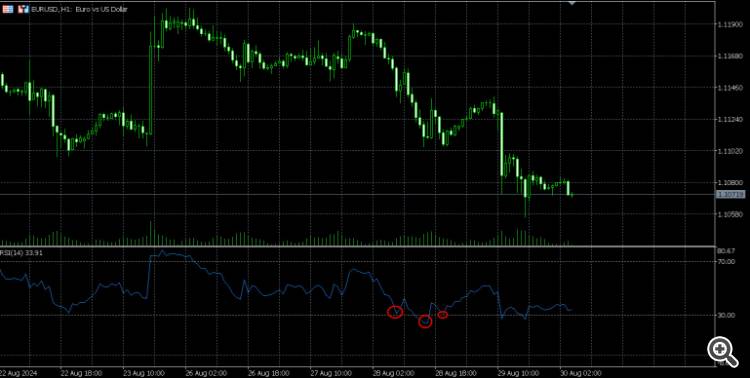Select the 30 Aug 02:00 time label

[580, 373]
